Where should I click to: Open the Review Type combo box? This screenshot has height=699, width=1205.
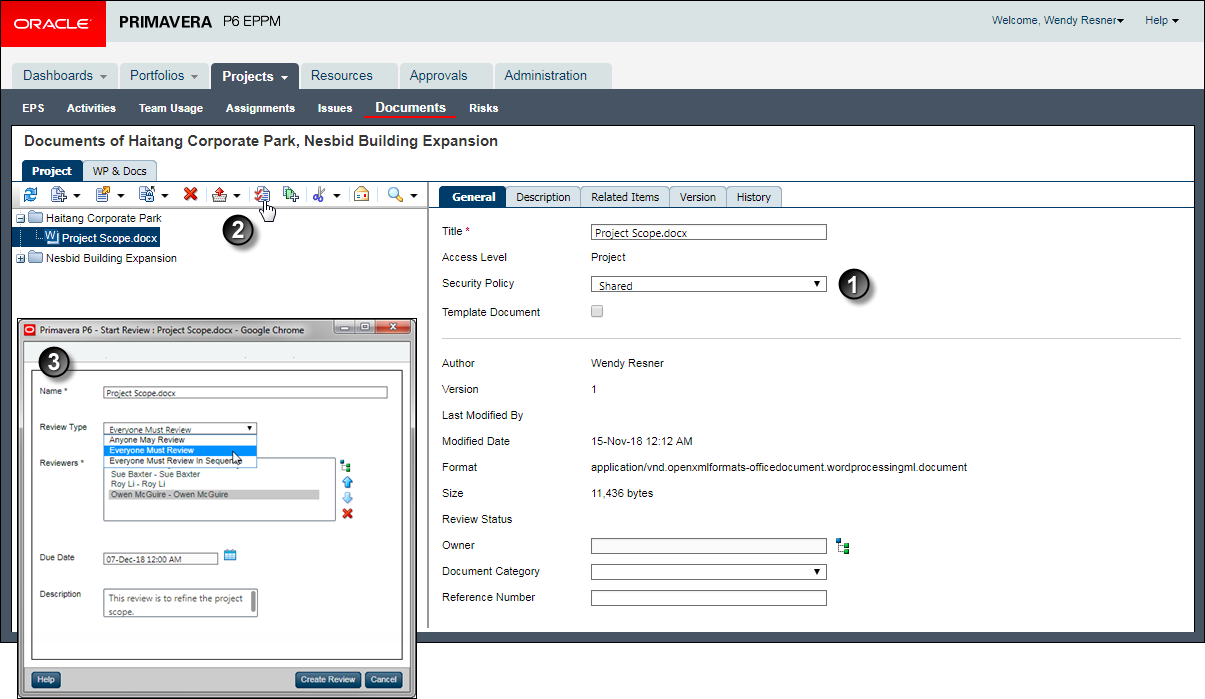point(180,428)
